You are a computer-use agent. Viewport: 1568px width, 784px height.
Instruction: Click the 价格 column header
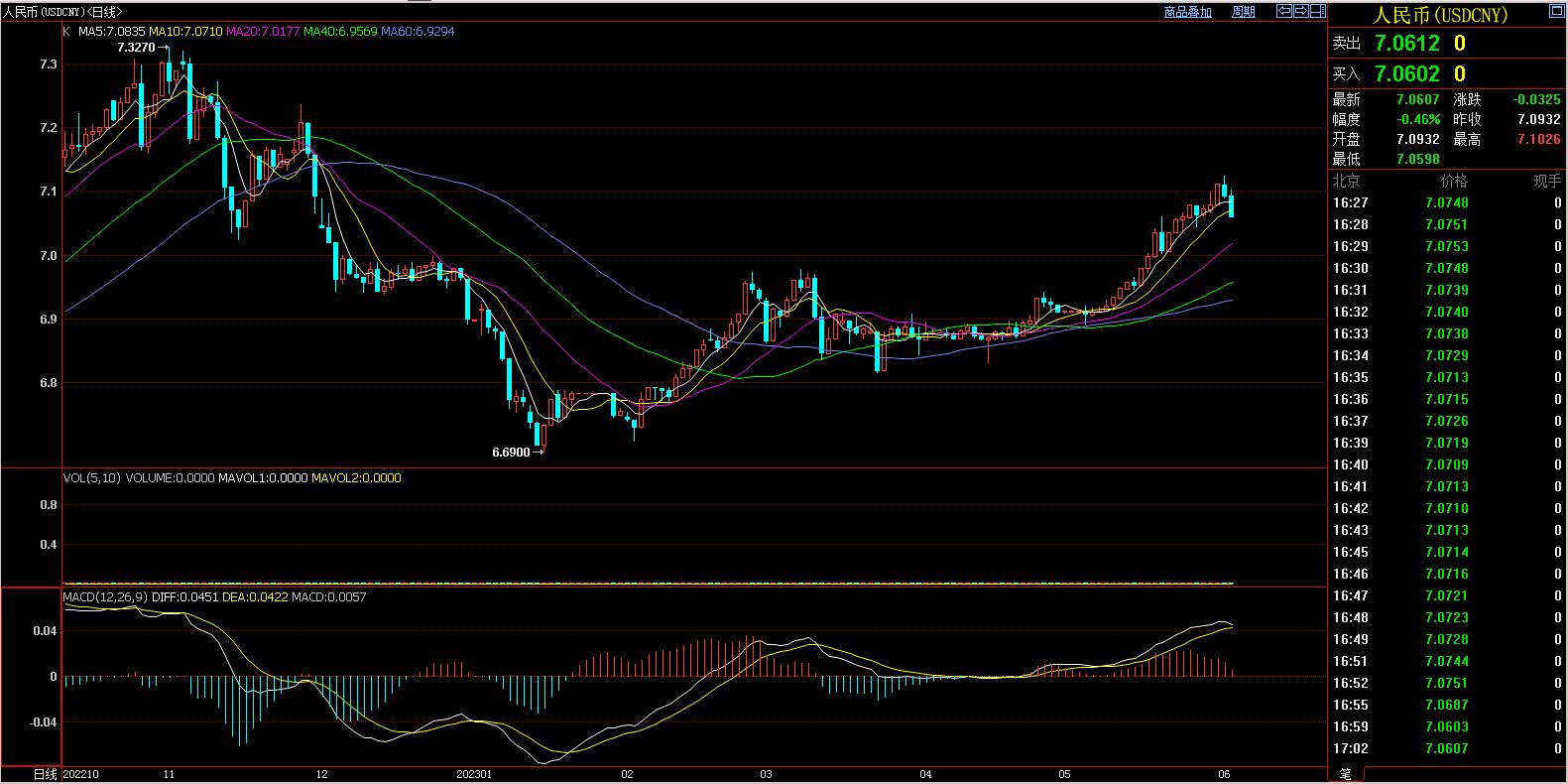click(x=1454, y=181)
